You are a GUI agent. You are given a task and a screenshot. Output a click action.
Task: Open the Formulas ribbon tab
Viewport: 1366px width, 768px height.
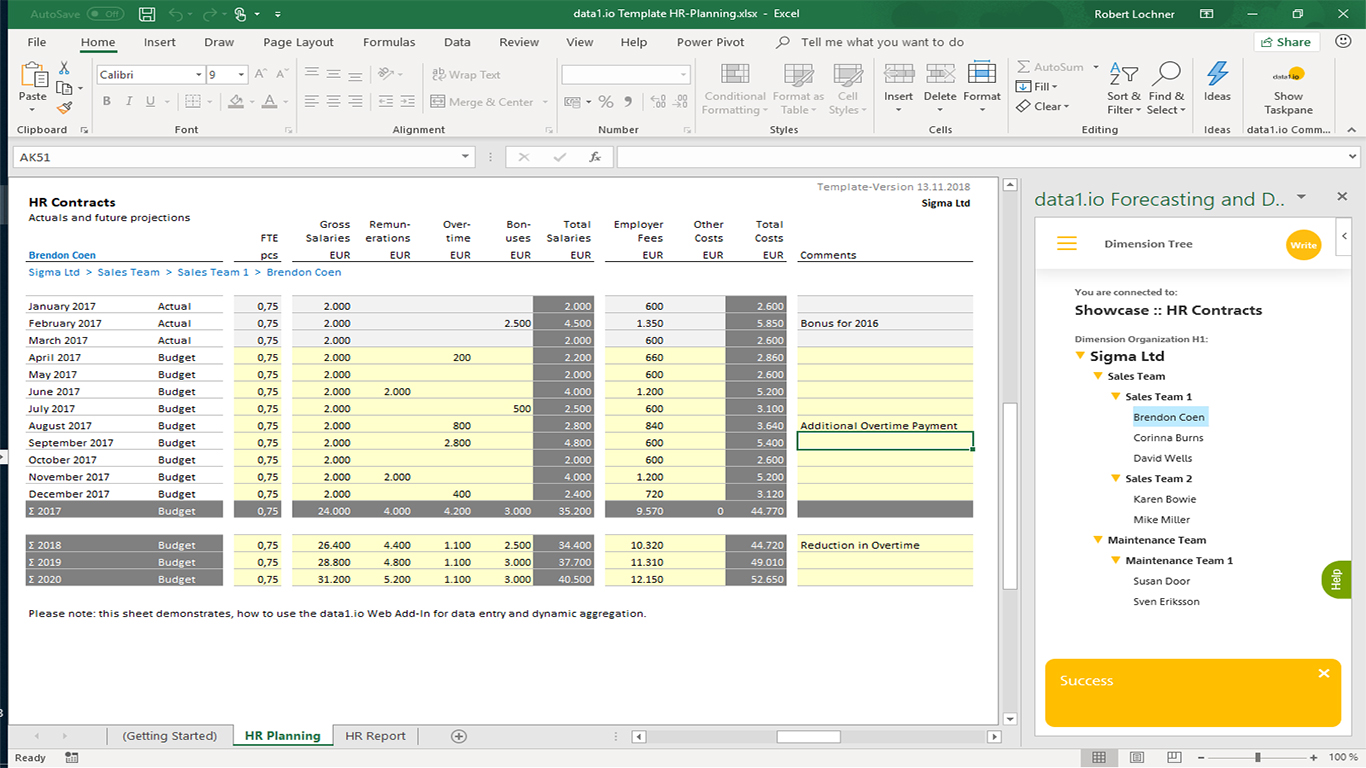click(389, 42)
